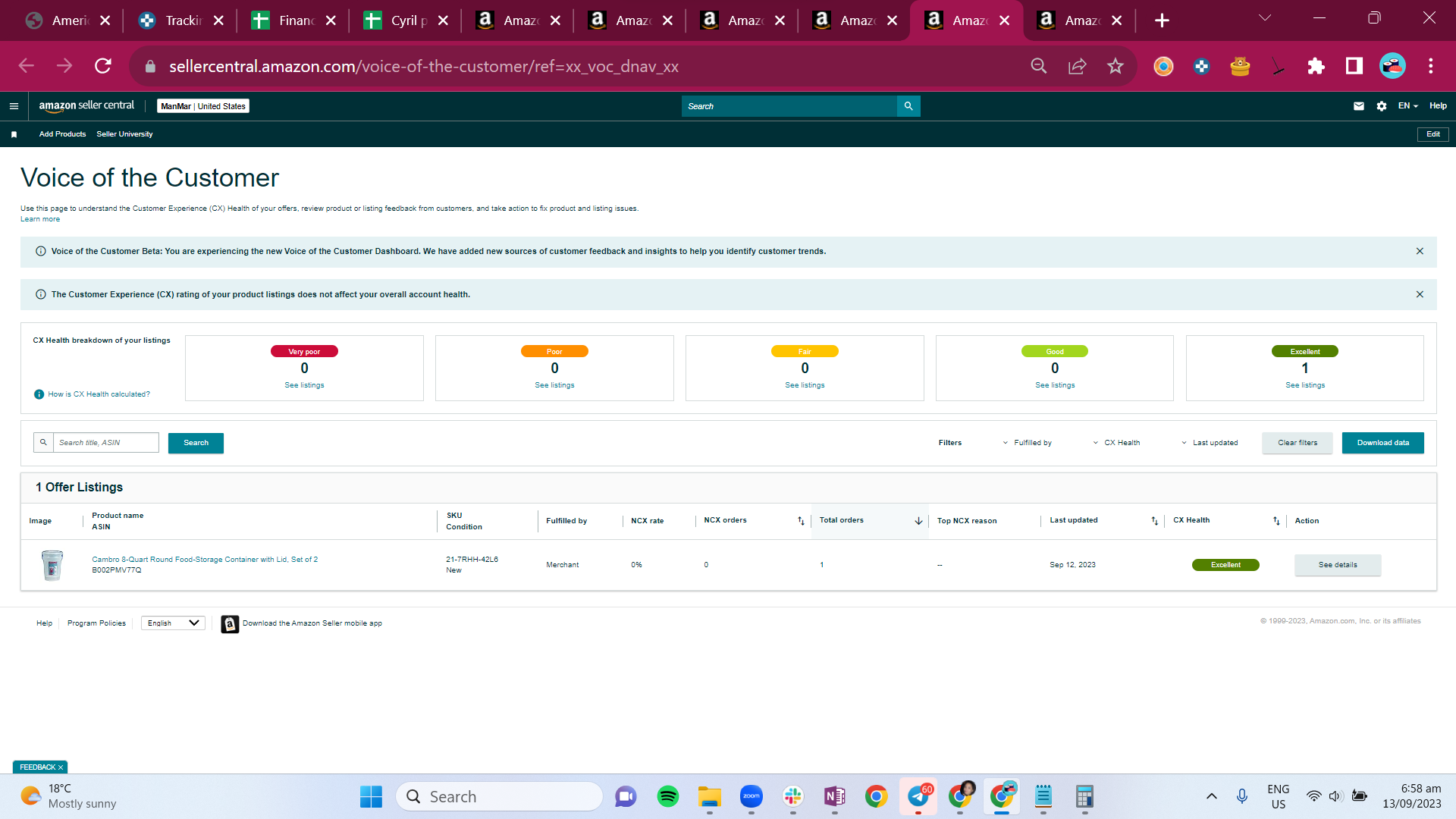Open Calculator from the taskbar
The height and width of the screenshot is (819, 1456).
(1084, 796)
